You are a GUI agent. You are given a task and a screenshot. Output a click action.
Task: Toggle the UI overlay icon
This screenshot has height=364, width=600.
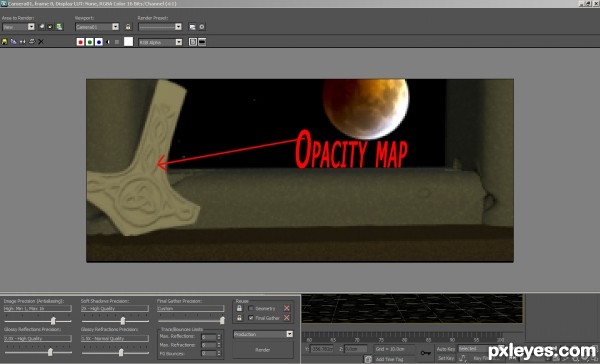pos(193,42)
